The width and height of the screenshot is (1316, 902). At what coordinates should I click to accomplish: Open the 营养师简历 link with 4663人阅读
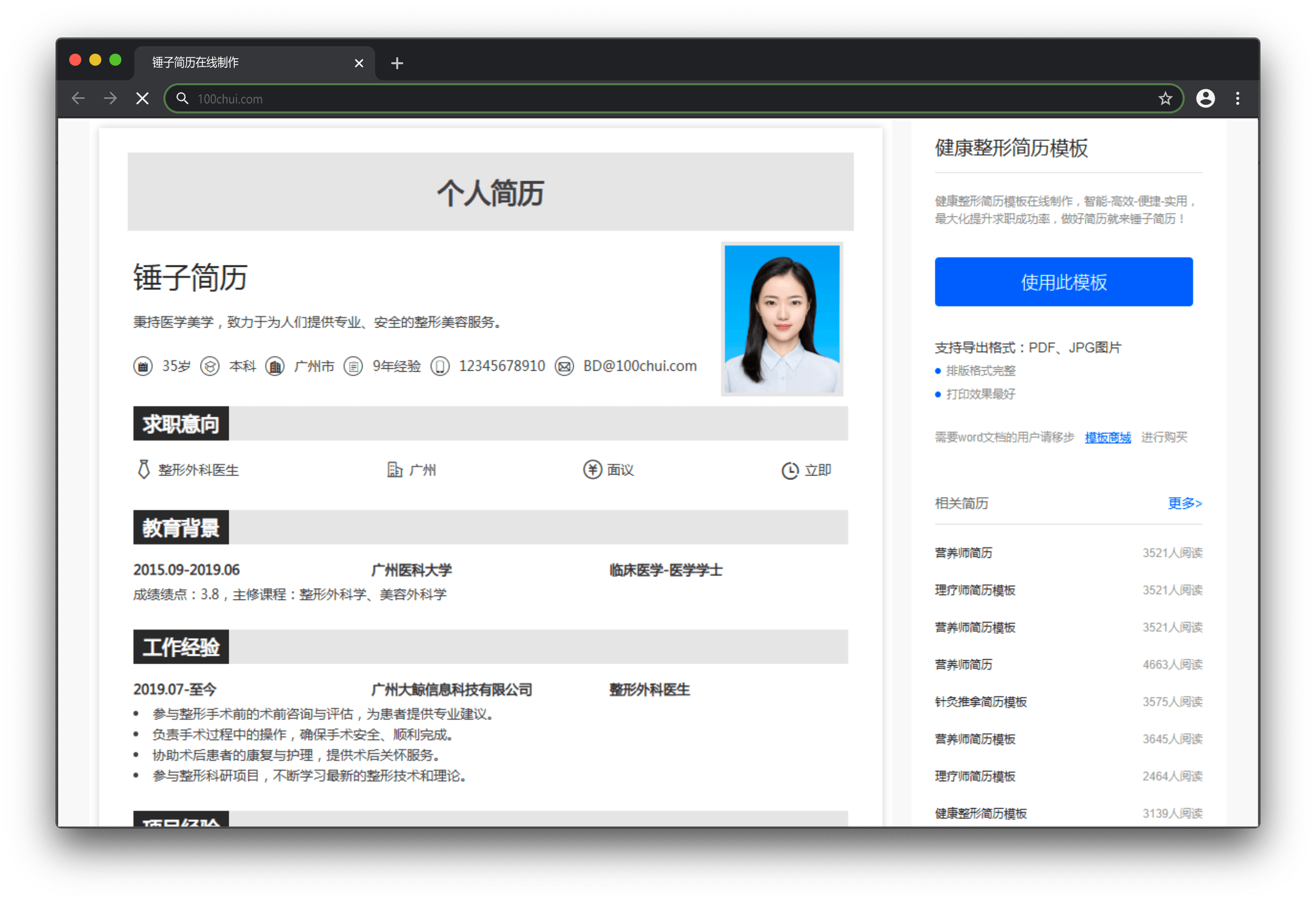(963, 665)
